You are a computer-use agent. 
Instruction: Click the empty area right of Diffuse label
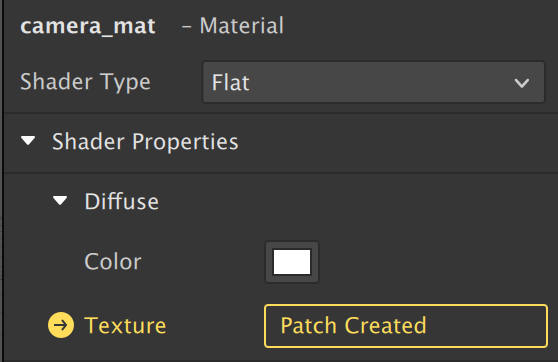(356, 201)
